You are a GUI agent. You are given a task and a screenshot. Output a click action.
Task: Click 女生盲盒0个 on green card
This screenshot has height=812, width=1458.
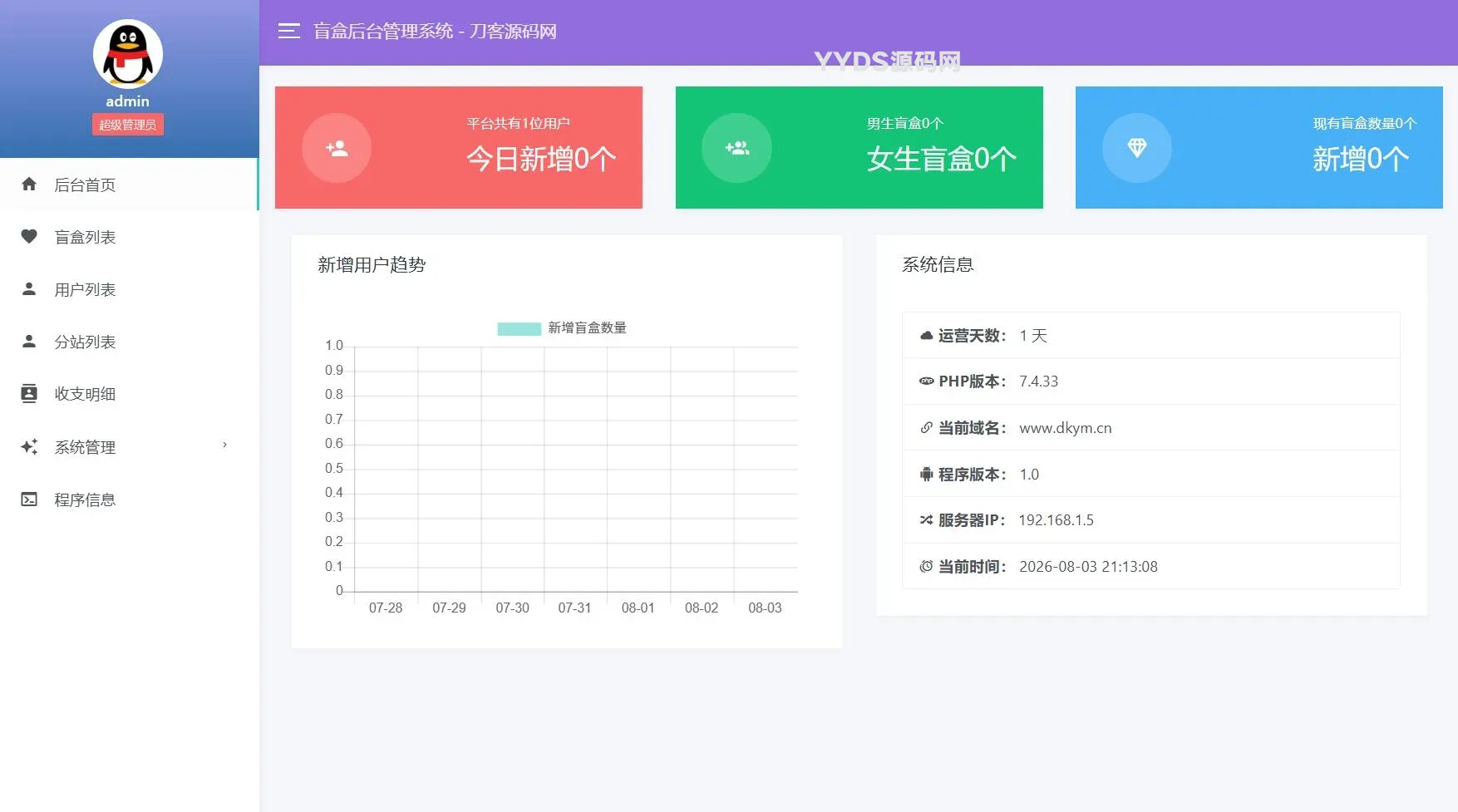point(942,159)
